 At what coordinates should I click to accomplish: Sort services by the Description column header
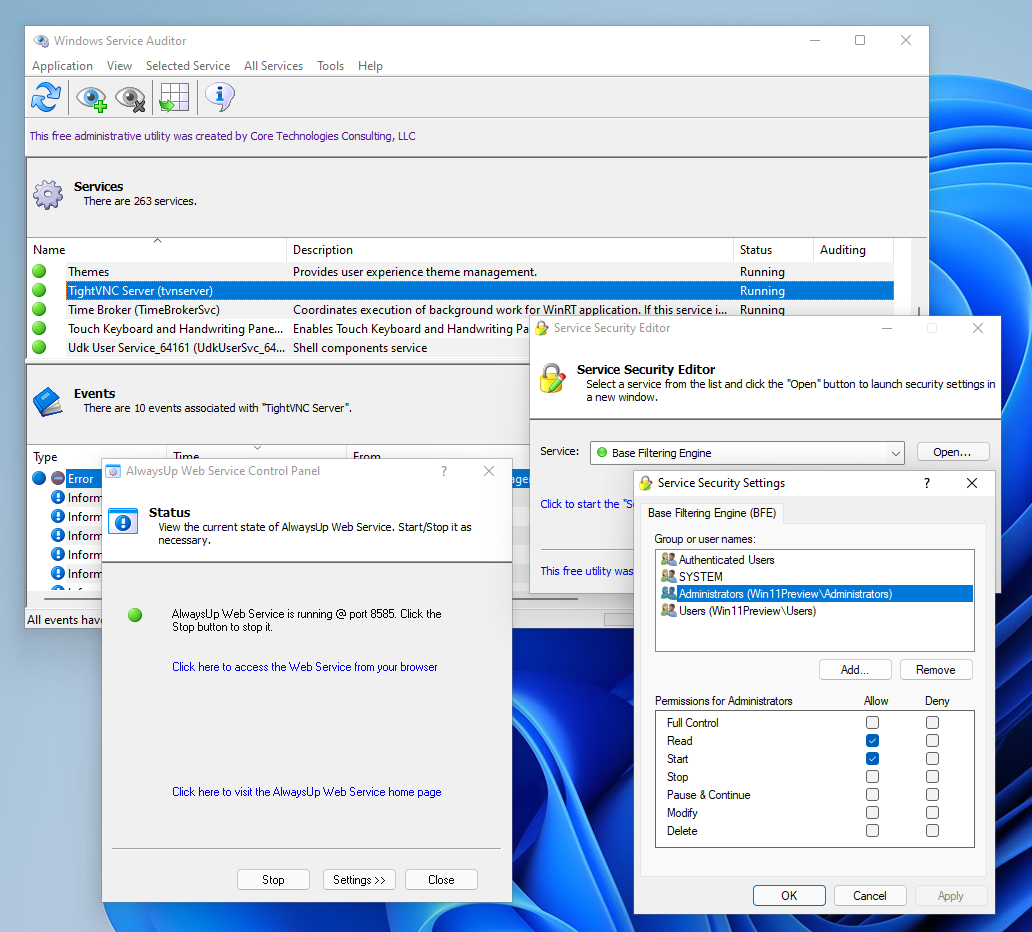pyautogui.click(x=510, y=250)
